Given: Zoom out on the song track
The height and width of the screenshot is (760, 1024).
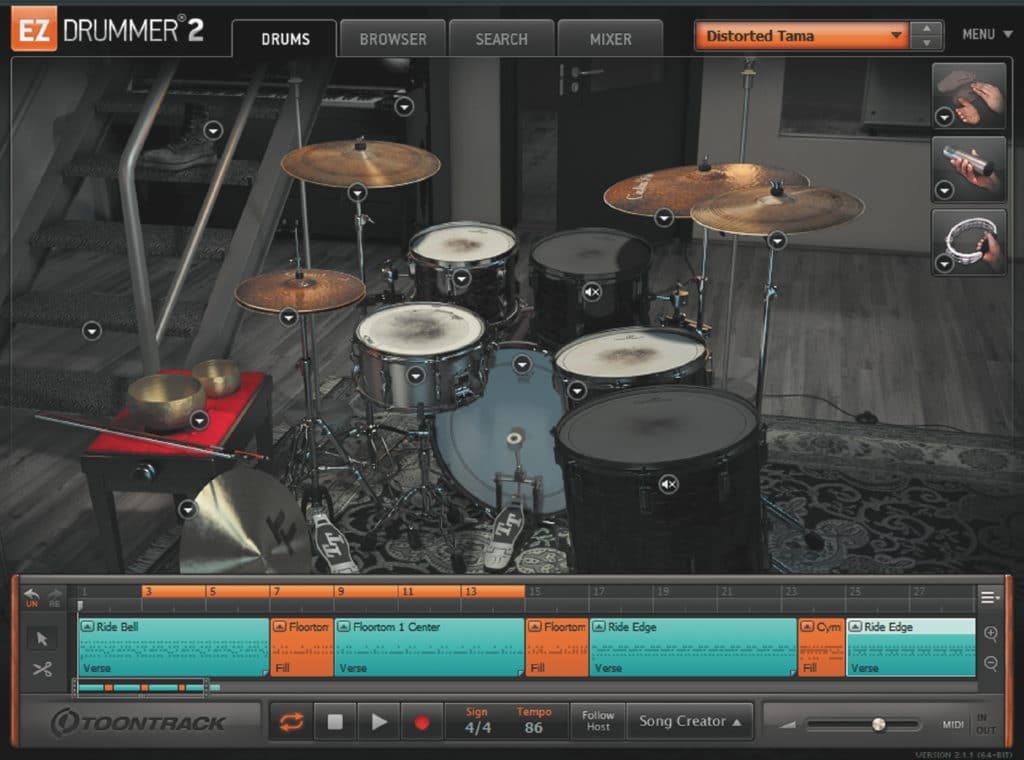Looking at the screenshot, I should 991,663.
